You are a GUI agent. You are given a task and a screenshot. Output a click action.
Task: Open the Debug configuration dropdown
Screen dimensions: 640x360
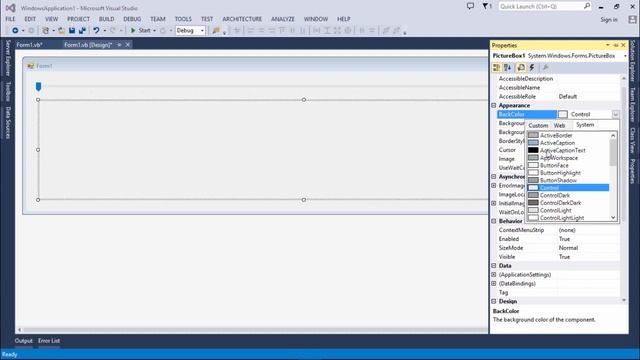click(190, 31)
